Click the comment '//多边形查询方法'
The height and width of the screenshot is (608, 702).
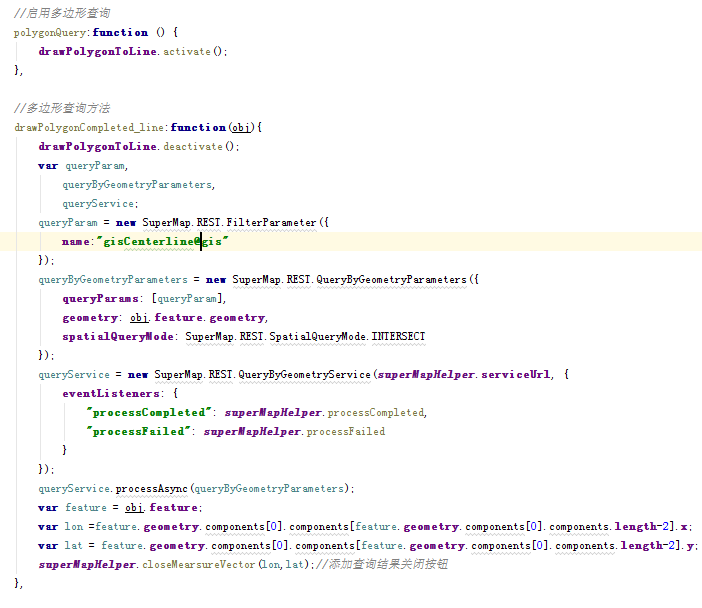click(62, 108)
